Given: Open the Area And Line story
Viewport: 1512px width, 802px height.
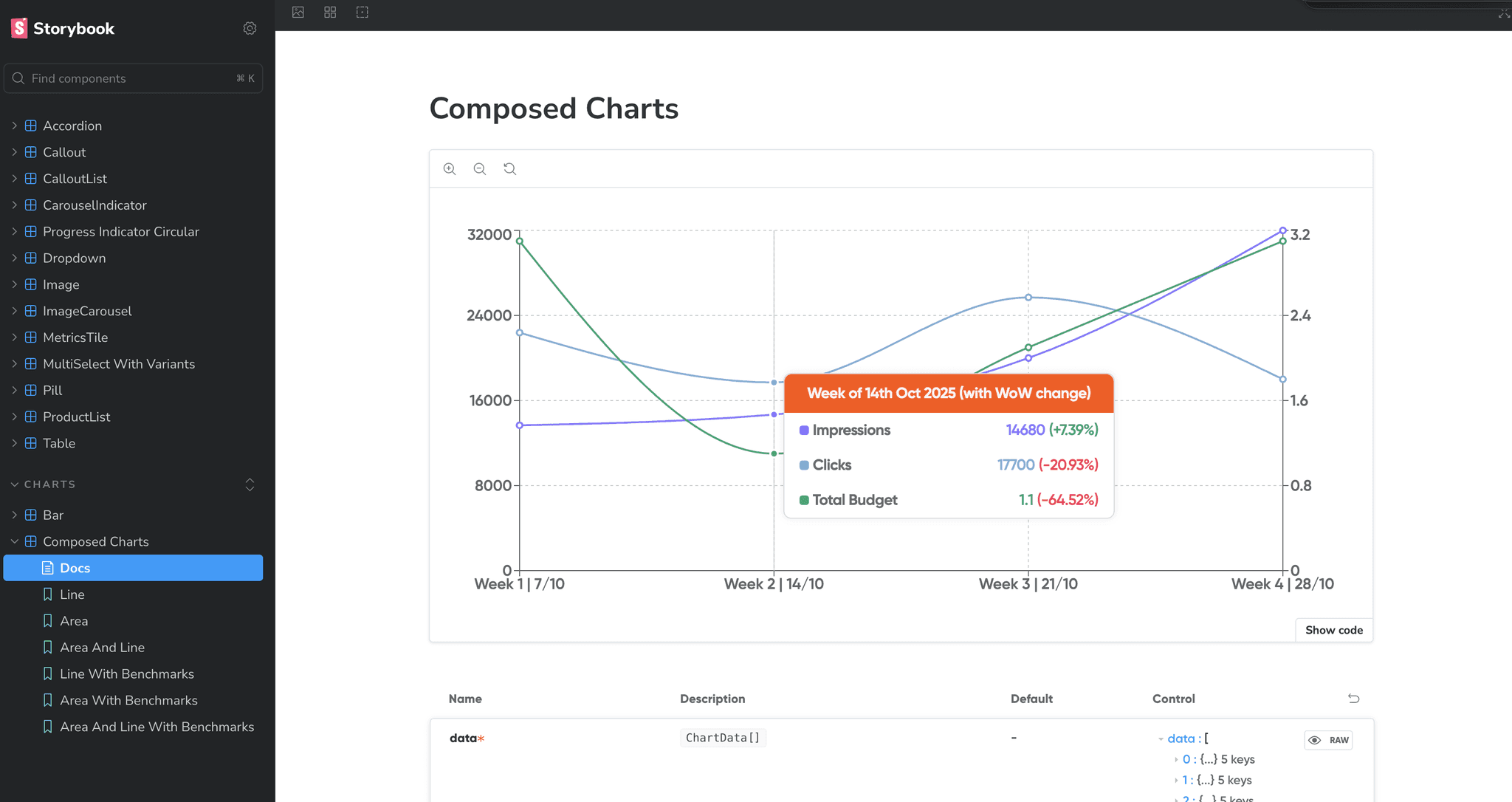Looking at the screenshot, I should pos(102,647).
